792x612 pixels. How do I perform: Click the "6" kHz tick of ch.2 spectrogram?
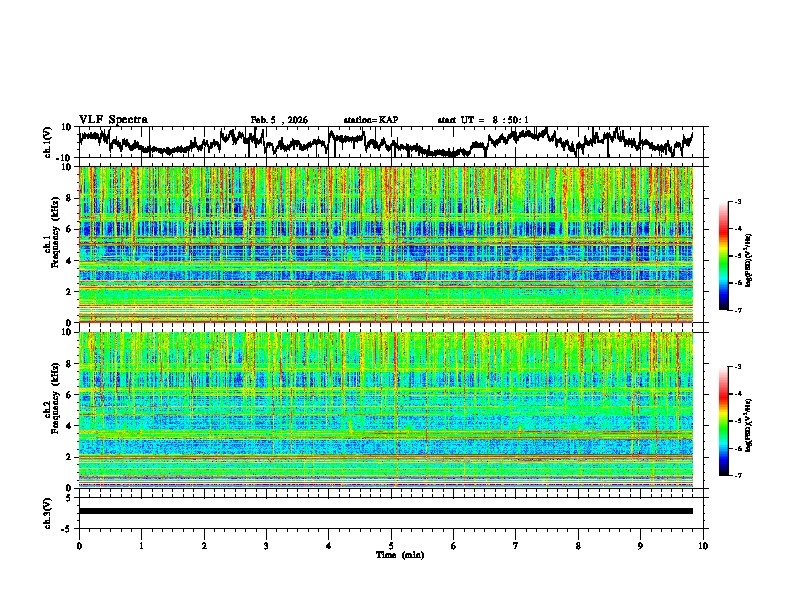coord(70,395)
